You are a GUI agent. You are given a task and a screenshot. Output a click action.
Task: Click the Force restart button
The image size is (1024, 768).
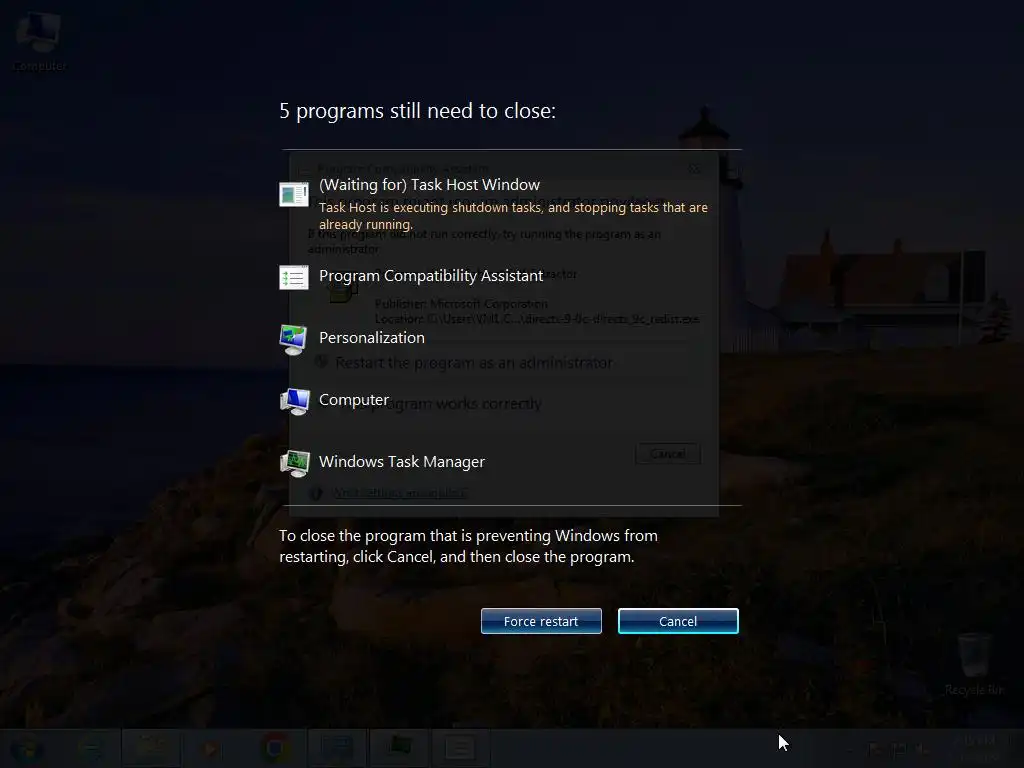(x=541, y=621)
